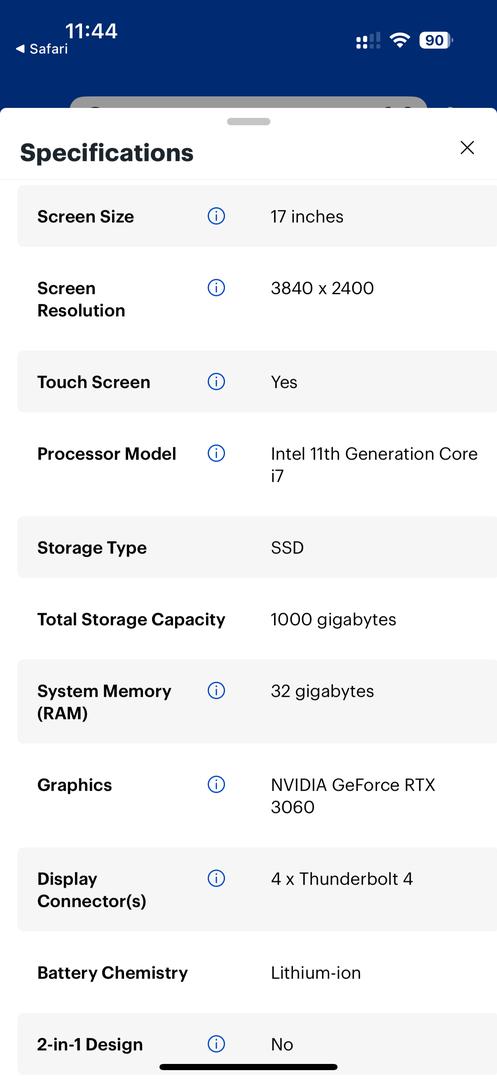Open the Graphics info icon

(x=216, y=785)
